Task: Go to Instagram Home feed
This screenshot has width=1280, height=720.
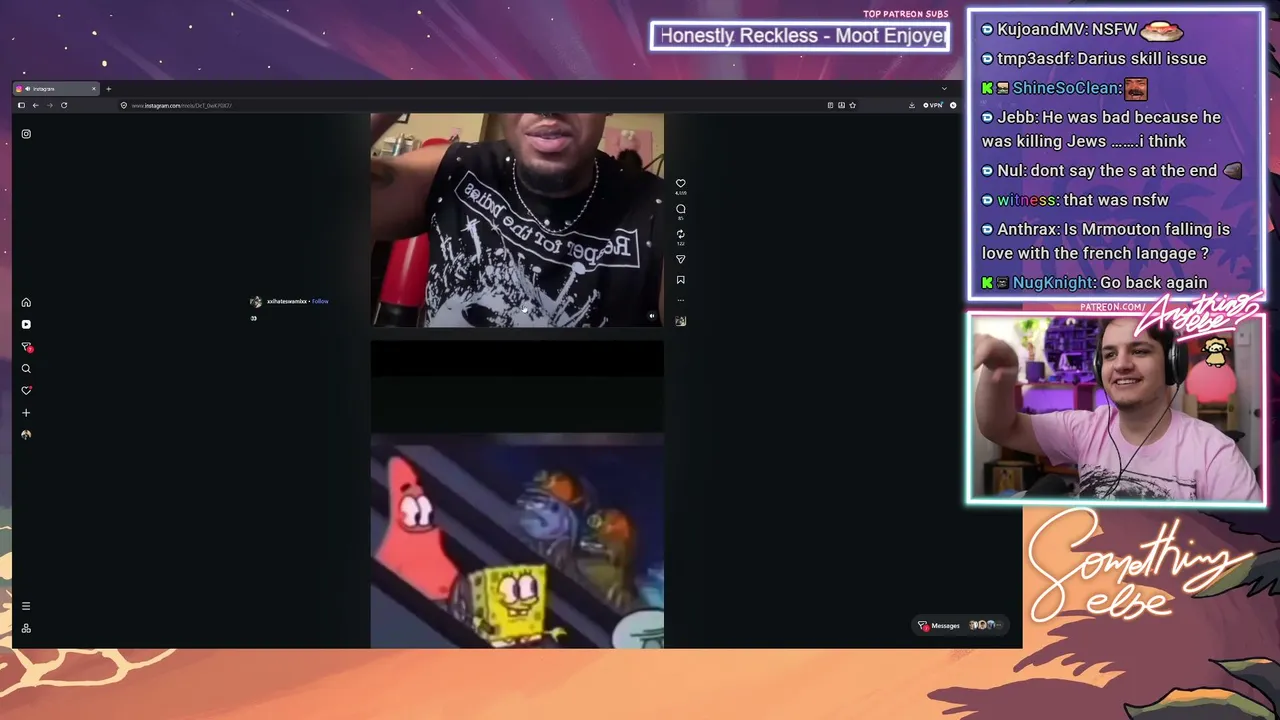Action: pos(26,302)
